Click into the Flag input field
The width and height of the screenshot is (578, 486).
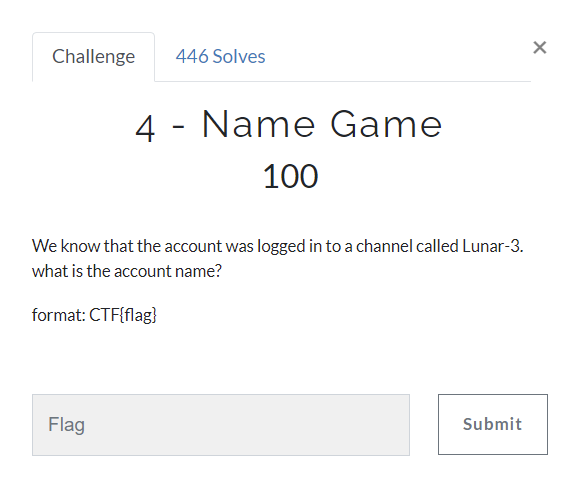[x=221, y=425]
